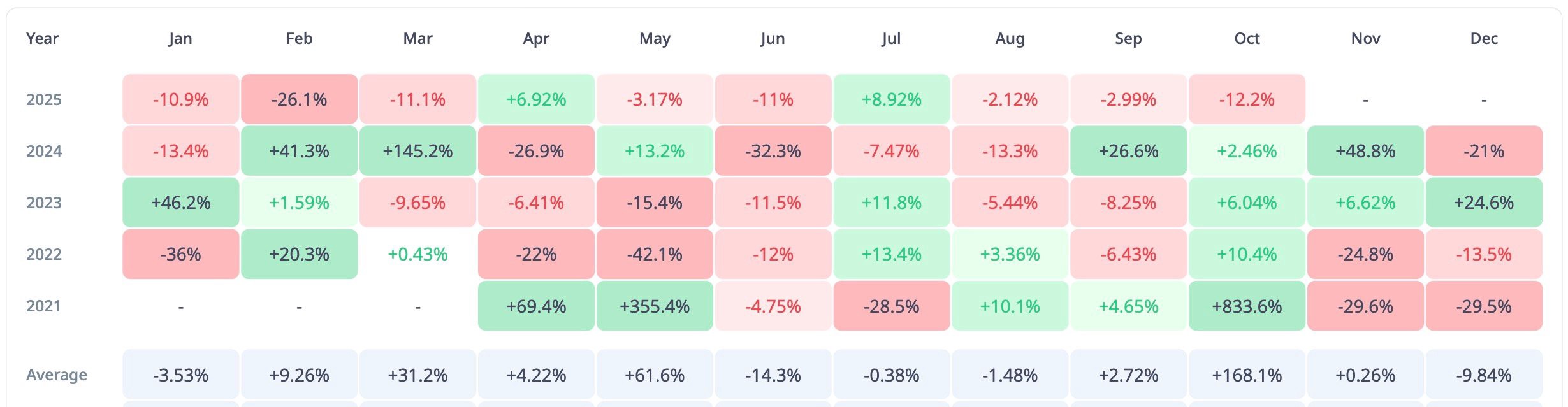
Task: Select the December 2023 +24.6% cell
Action: tap(1484, 203)
